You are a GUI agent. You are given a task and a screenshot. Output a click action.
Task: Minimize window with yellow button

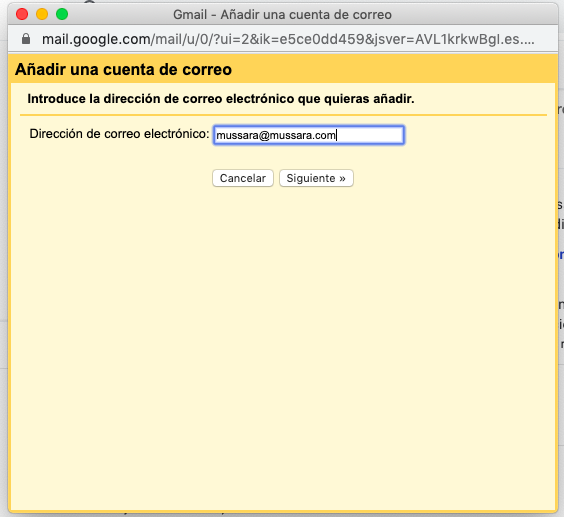pyautogui.click(x=42, y=14)
